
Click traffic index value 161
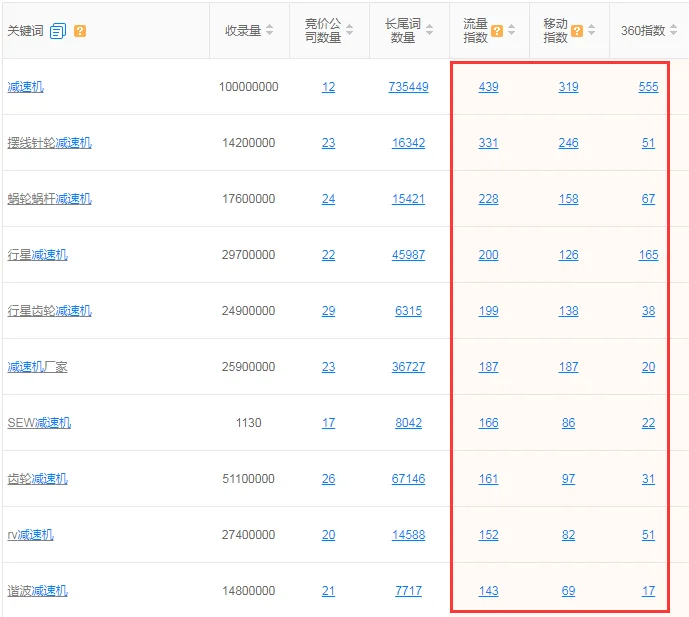488,479
